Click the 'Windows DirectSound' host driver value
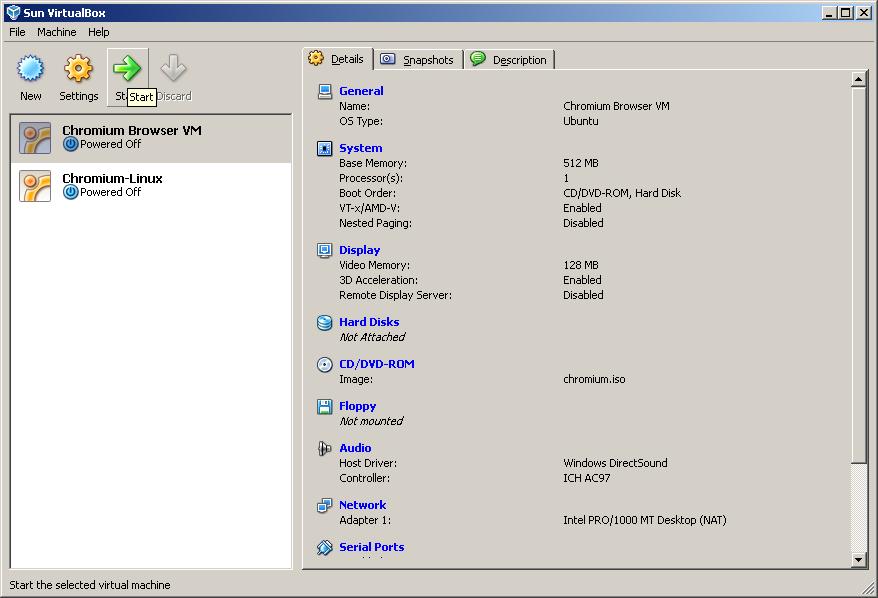The image size is (878, 598). tap(615, 464)
